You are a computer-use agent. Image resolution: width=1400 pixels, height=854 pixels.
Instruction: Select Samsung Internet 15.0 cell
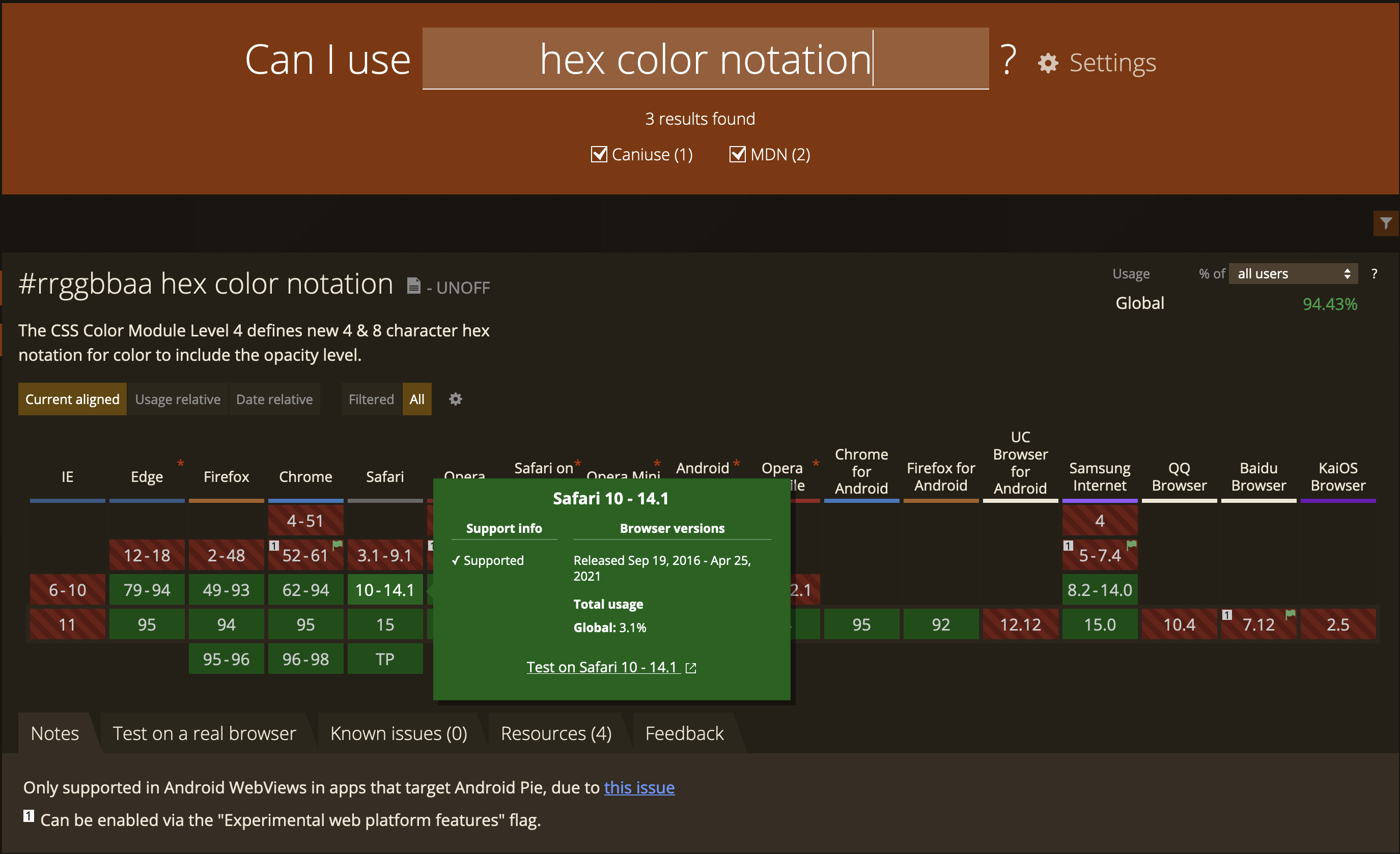1100,624
